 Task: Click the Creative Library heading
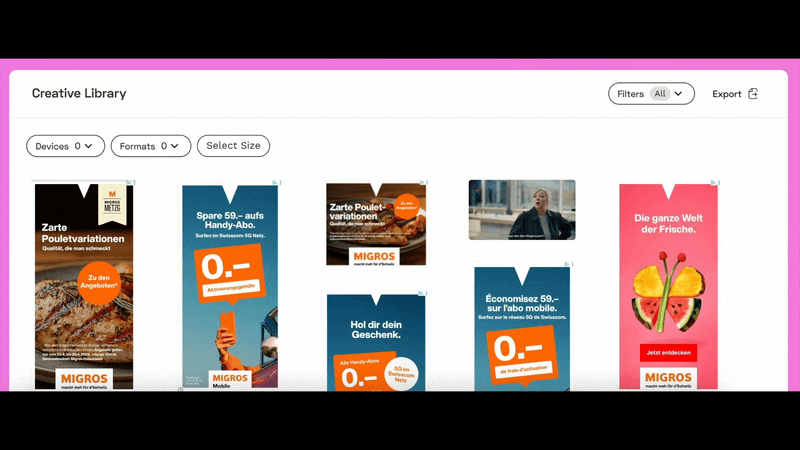click(x=79, y=93)
